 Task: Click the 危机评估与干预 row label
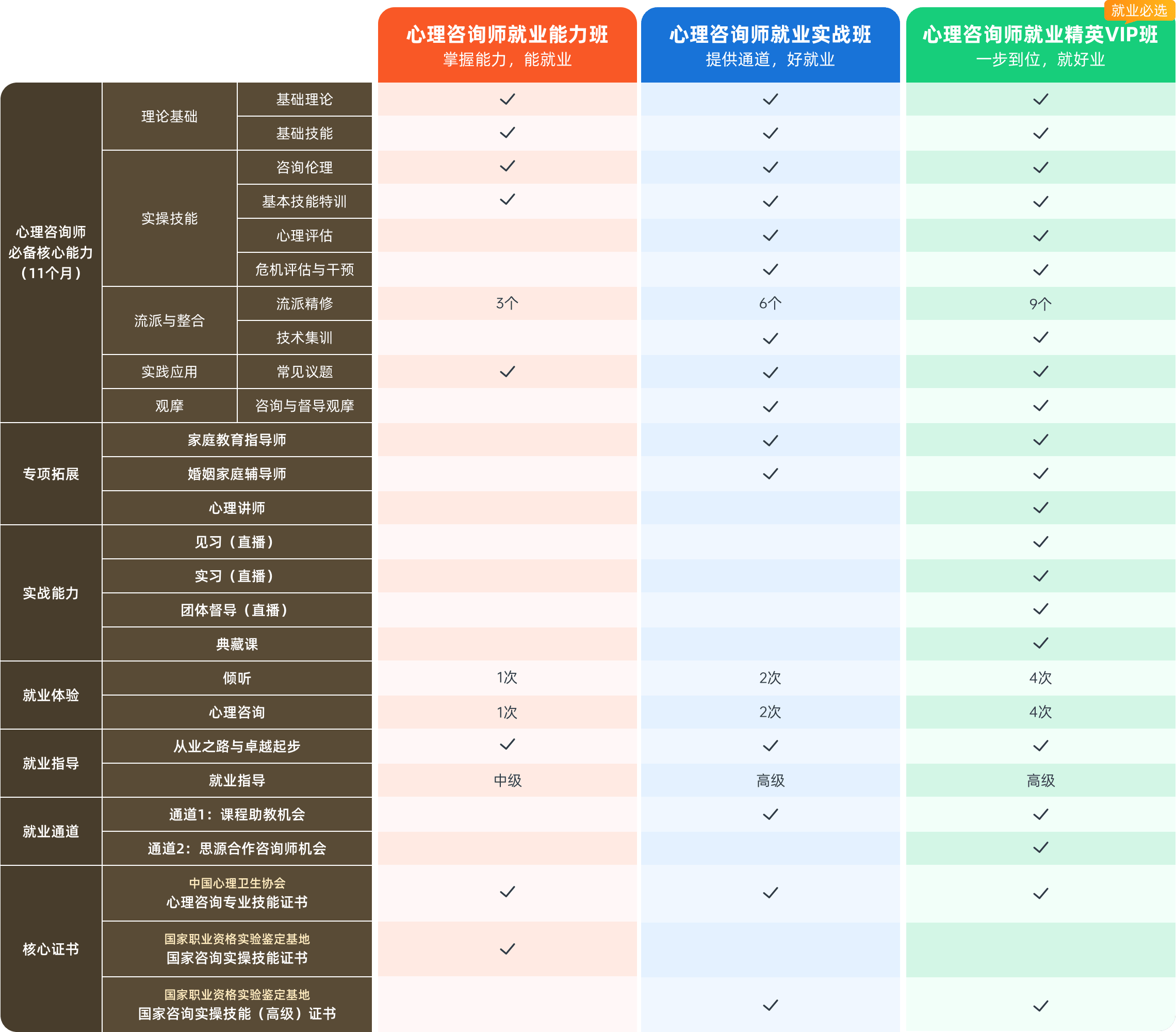pyautogui.click(x=304, y=269)
